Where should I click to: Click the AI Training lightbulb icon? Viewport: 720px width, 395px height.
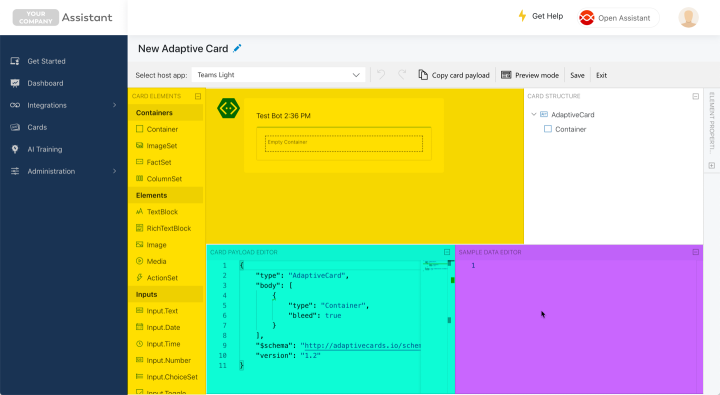(15, 149)
